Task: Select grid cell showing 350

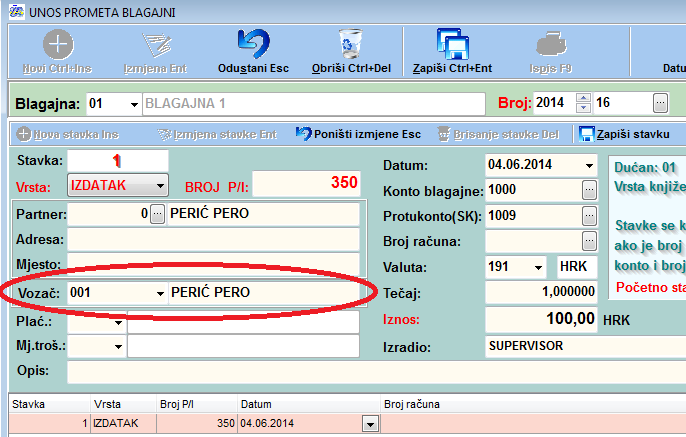Action: pyautogui.click(x=197, y=423)
